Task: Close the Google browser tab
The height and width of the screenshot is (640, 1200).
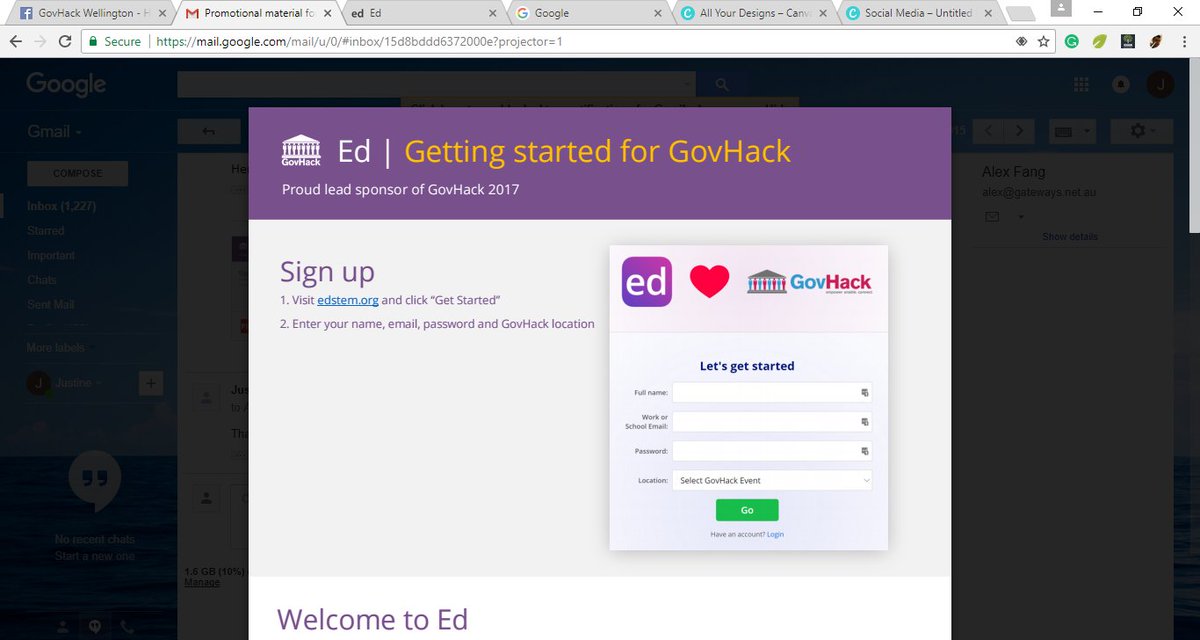Action: (x=657, y=13)
